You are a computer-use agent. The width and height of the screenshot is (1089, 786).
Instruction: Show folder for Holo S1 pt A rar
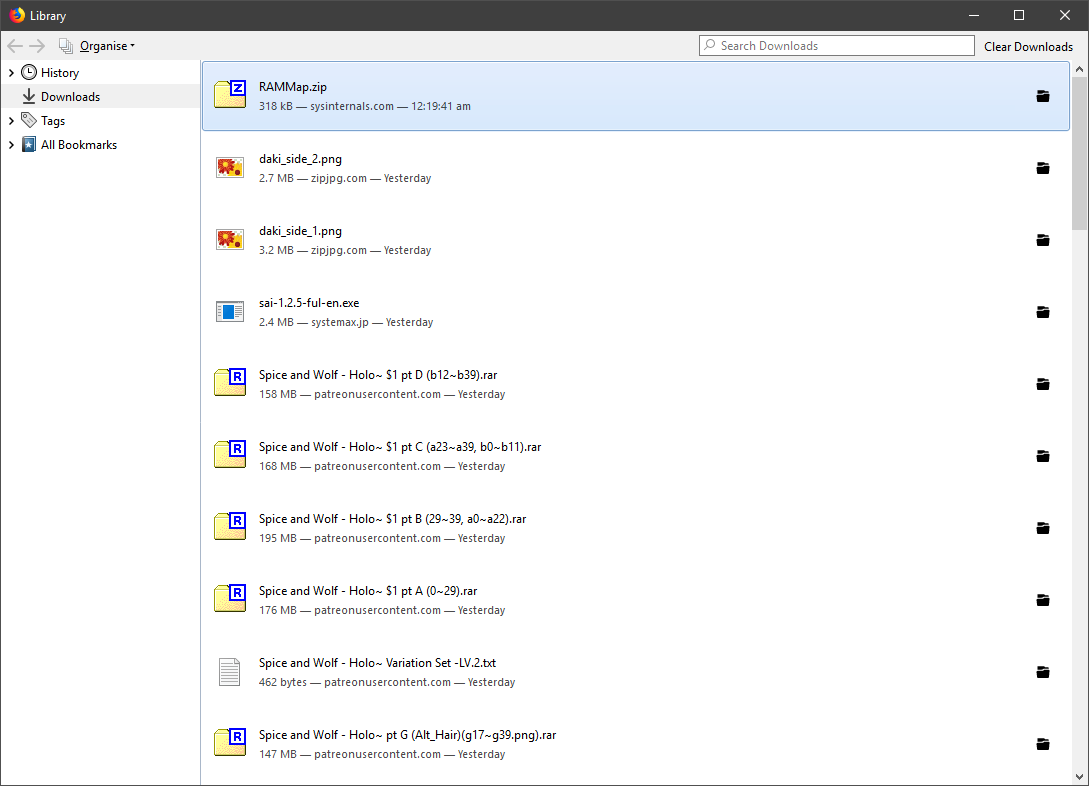pos(1042,600)
